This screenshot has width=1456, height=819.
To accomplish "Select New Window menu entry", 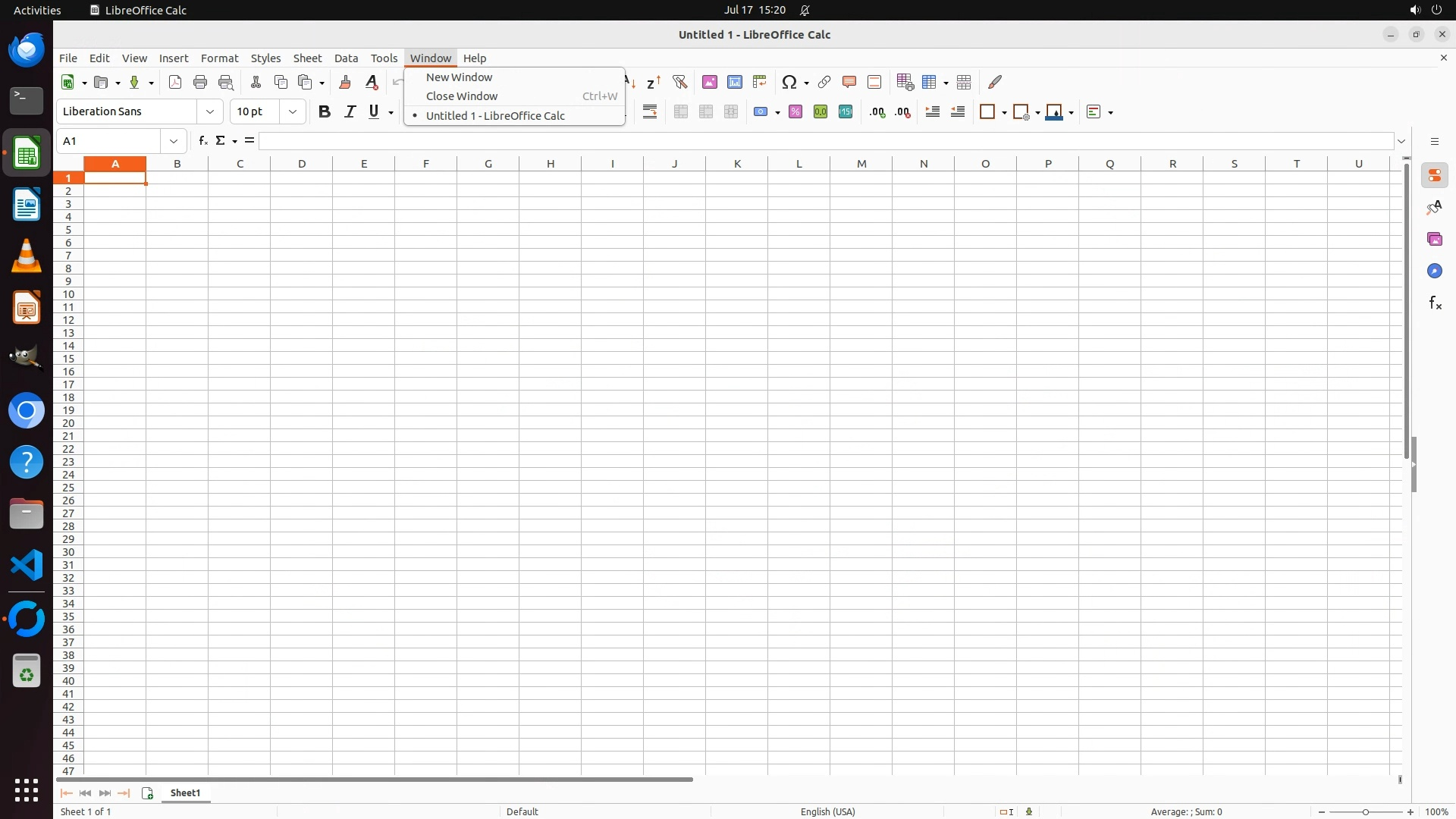I will click(x=460, y=77).
